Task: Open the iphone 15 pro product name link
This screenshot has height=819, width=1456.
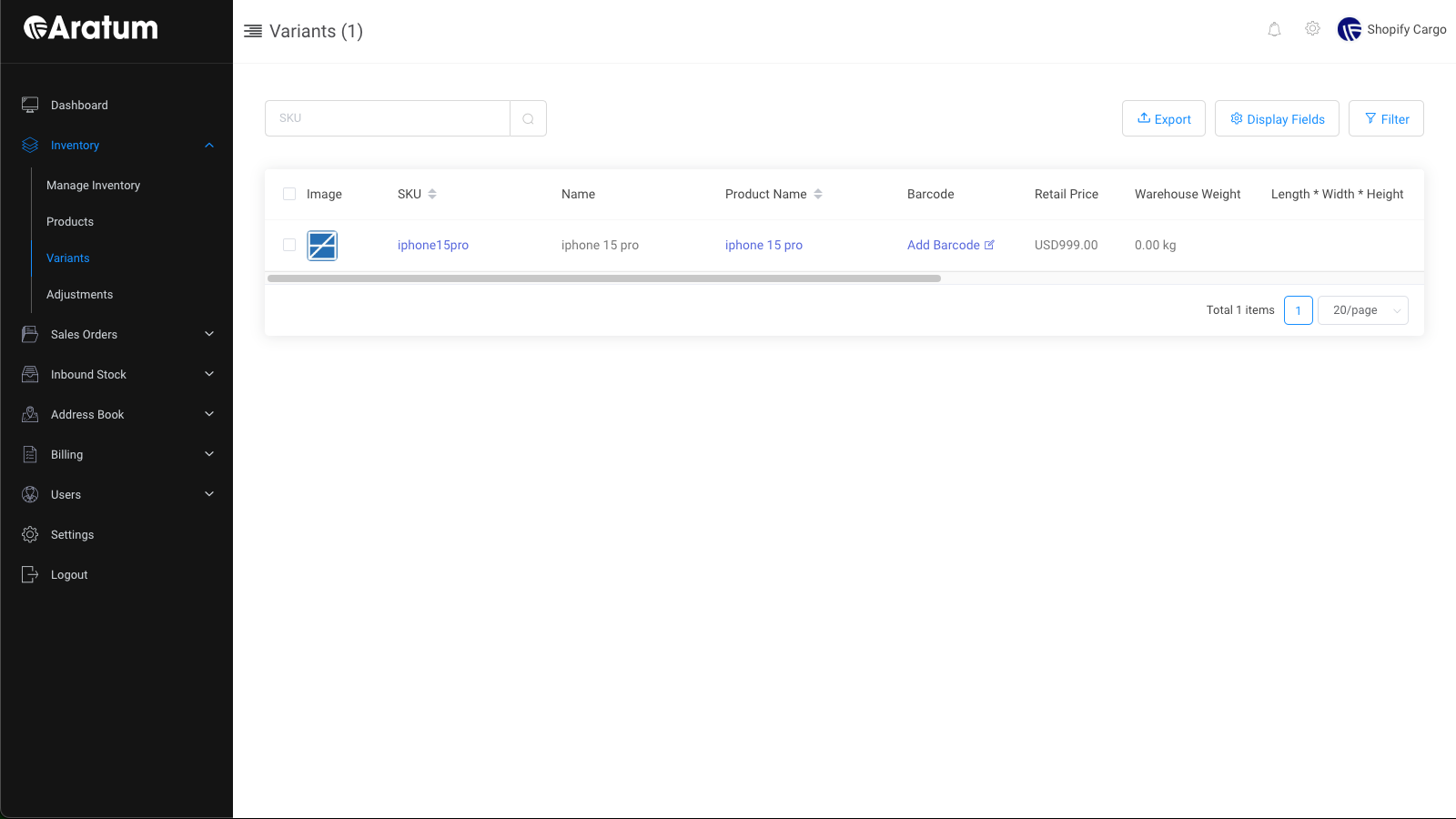Action: (763, 245)
